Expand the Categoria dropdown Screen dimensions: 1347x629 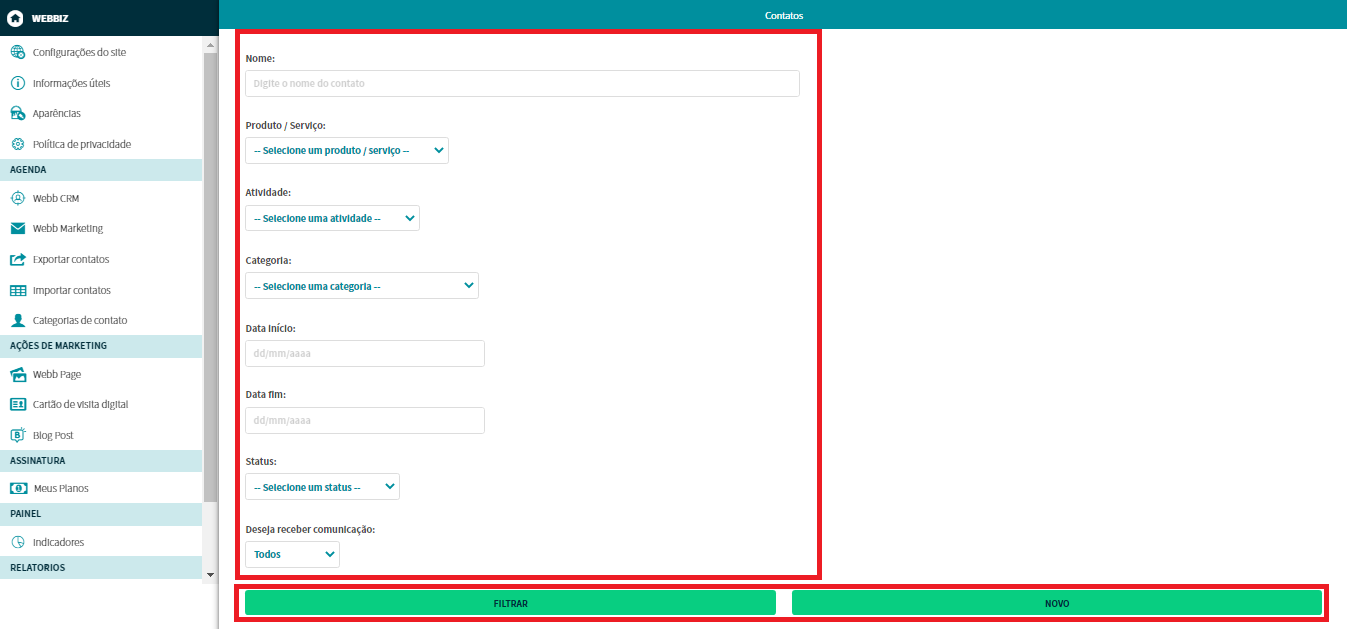[x=361, y=286]
